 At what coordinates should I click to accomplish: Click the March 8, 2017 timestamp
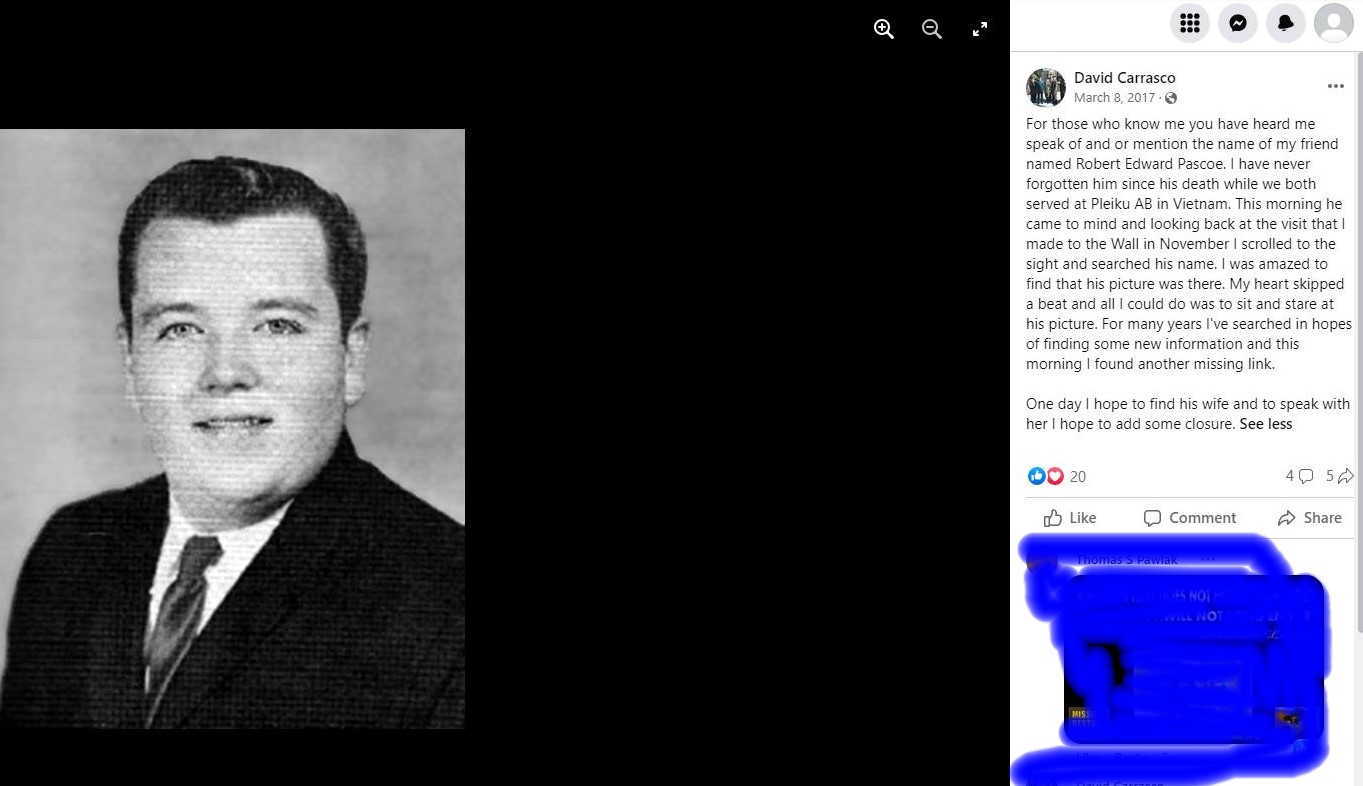click(1114, 98)
